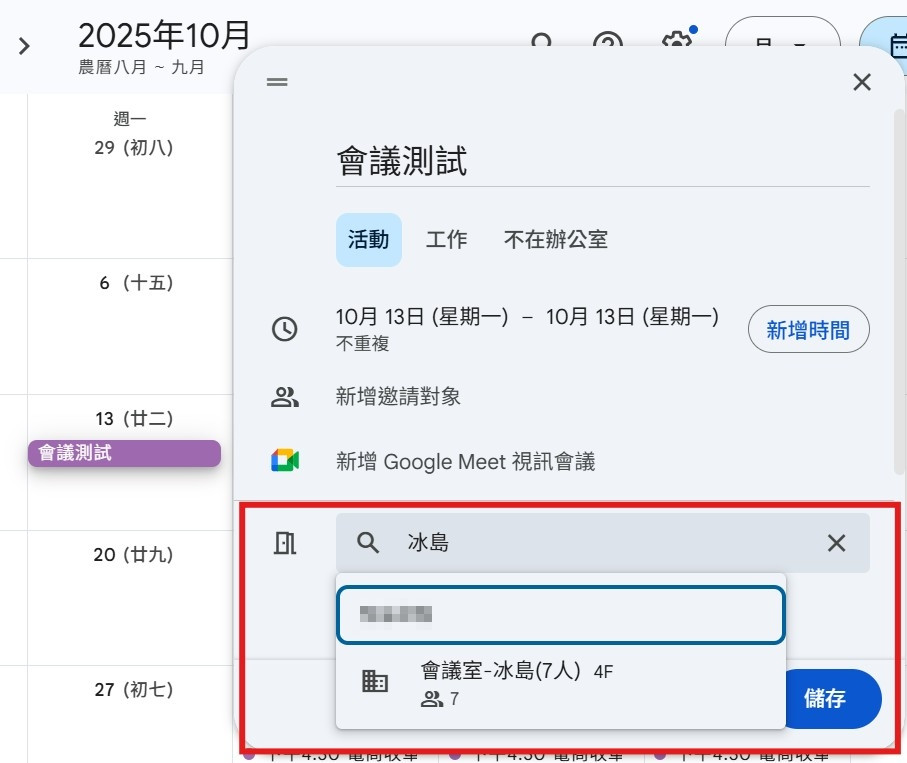The height and width of the screenshot is (763, 907).
Task: Select date 6 (十五) in calendar
Action: click(x=136, y=283)
